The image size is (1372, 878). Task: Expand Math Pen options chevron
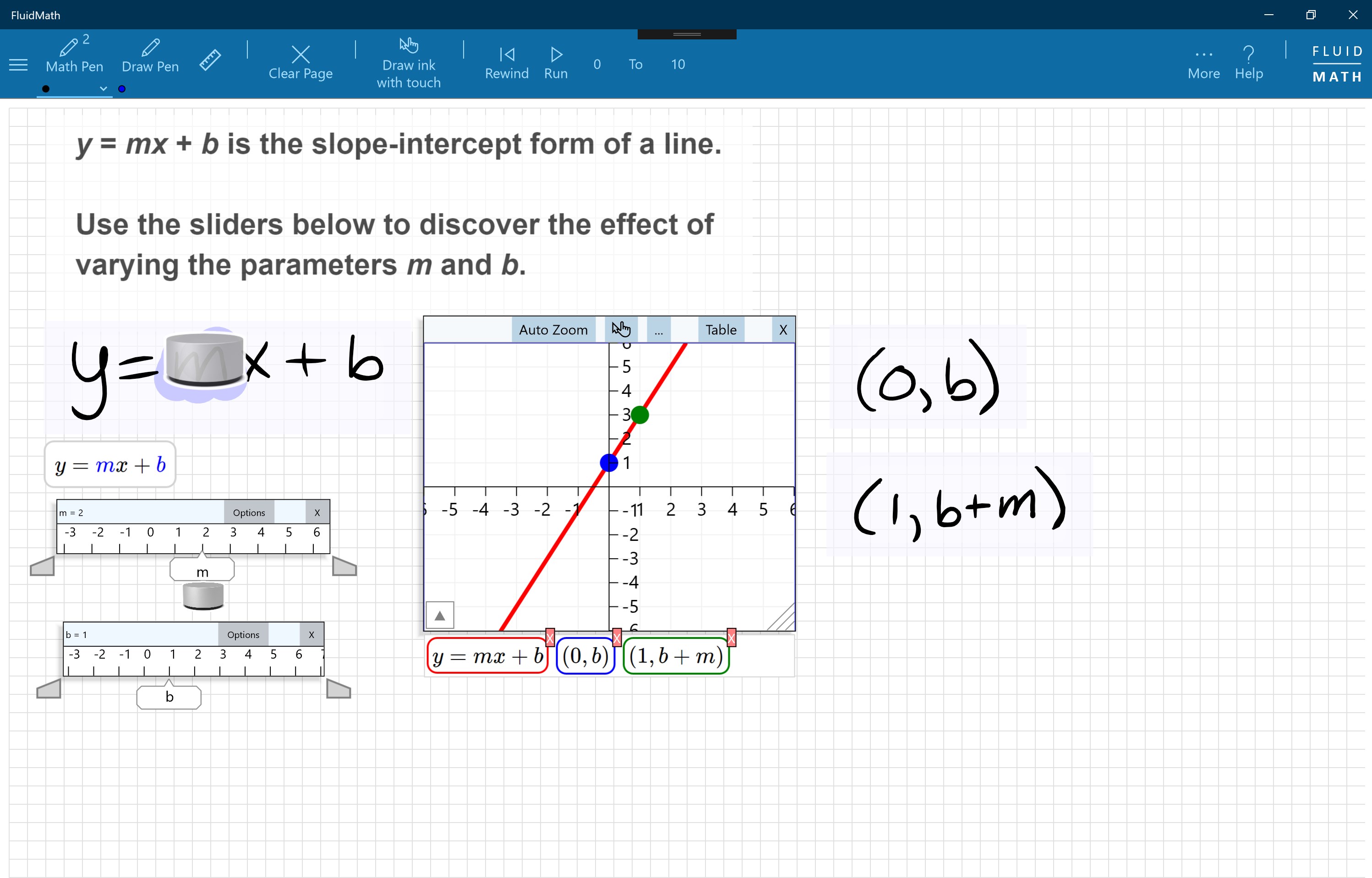(103, 88)
